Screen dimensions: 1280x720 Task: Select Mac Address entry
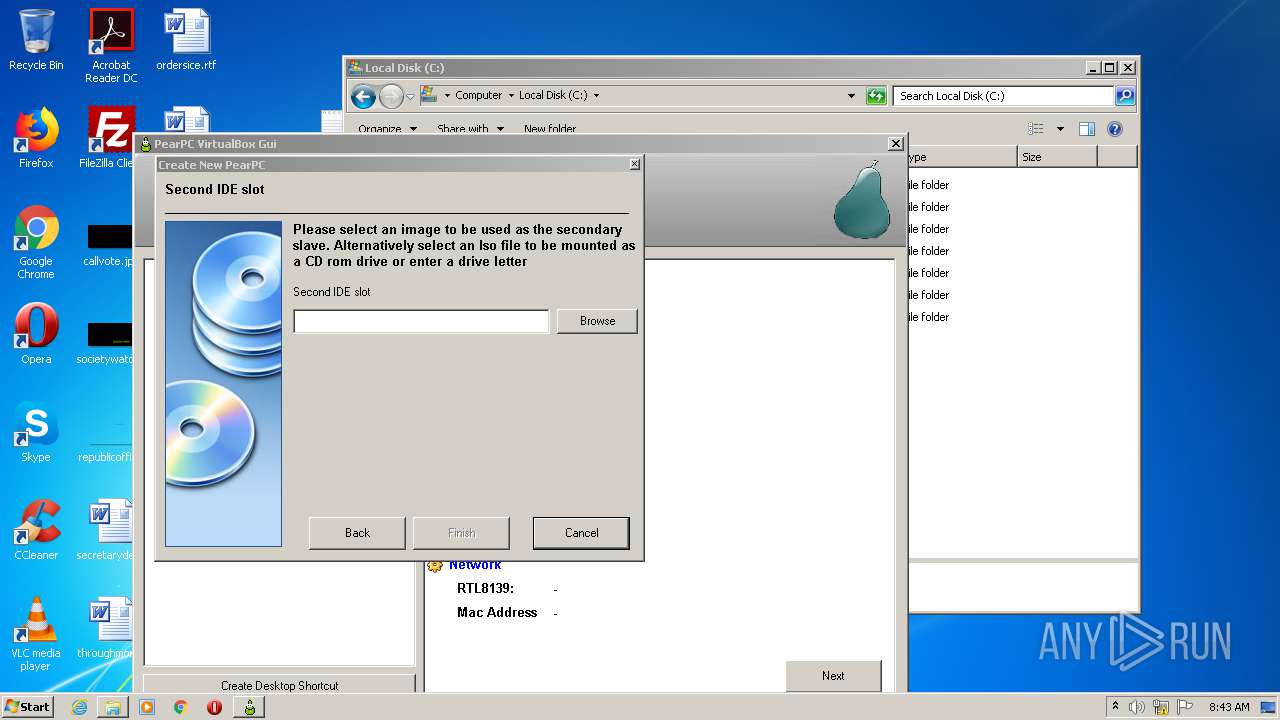497,612
